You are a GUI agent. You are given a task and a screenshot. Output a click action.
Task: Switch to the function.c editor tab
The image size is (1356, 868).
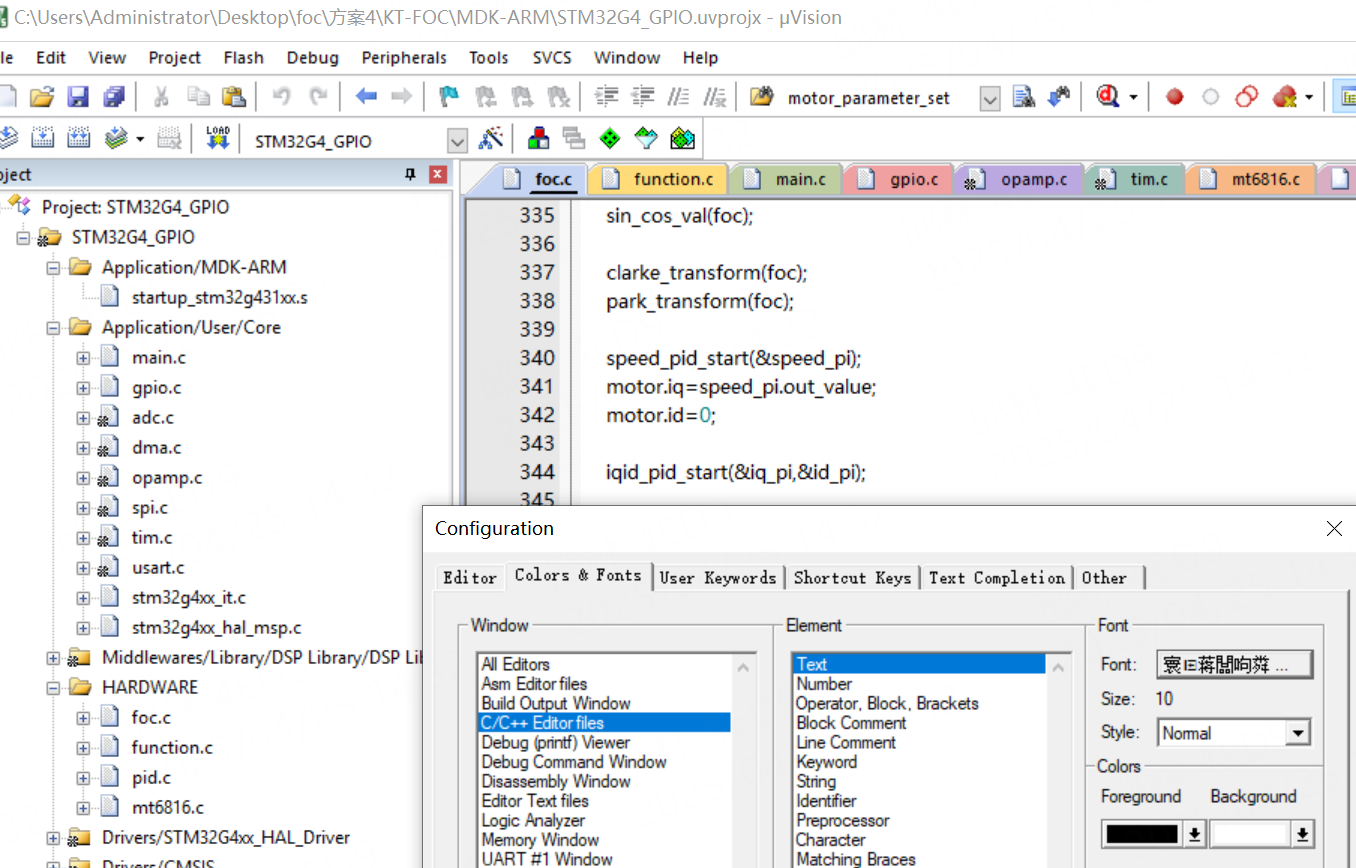(658, 179)
